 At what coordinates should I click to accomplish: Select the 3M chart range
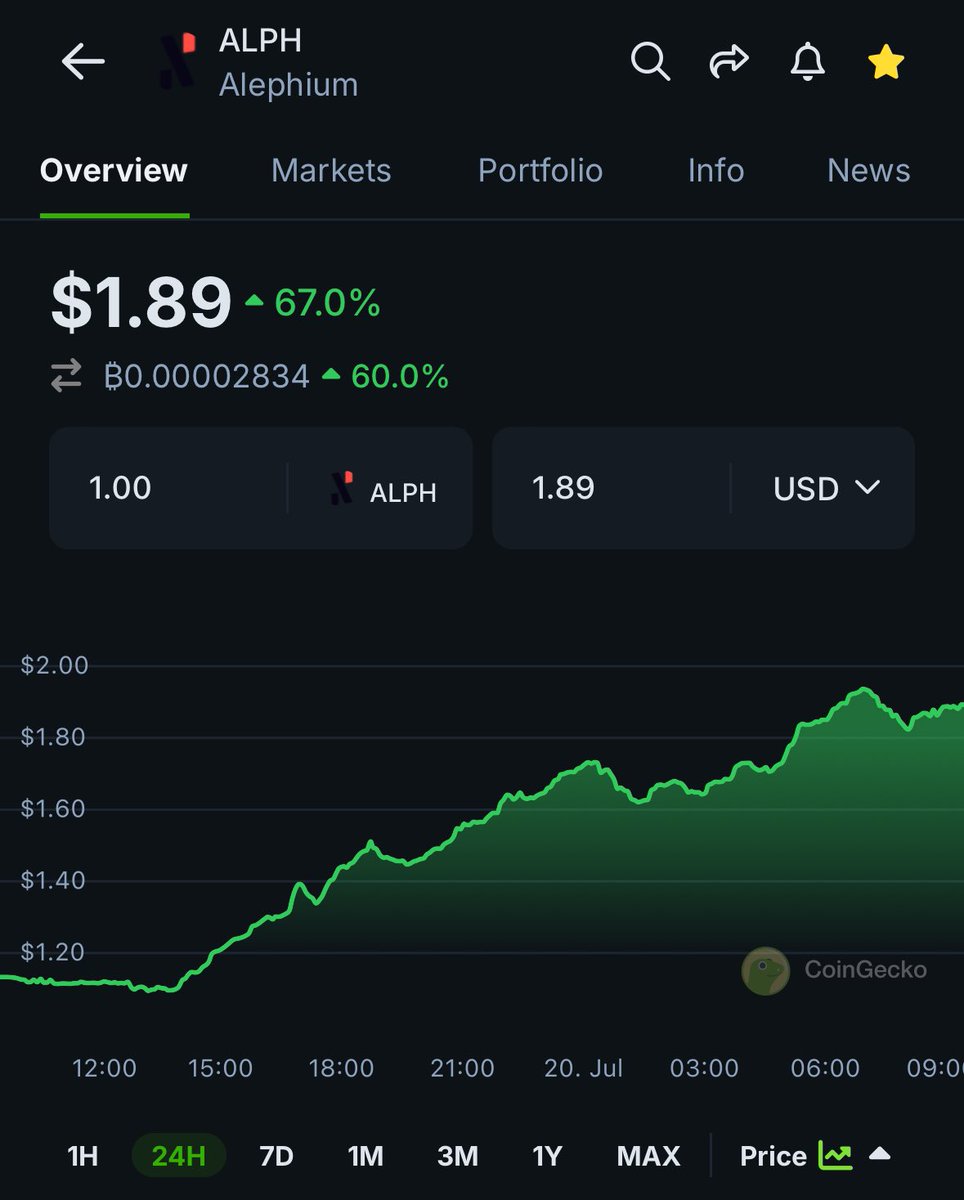click(458, 1156)
